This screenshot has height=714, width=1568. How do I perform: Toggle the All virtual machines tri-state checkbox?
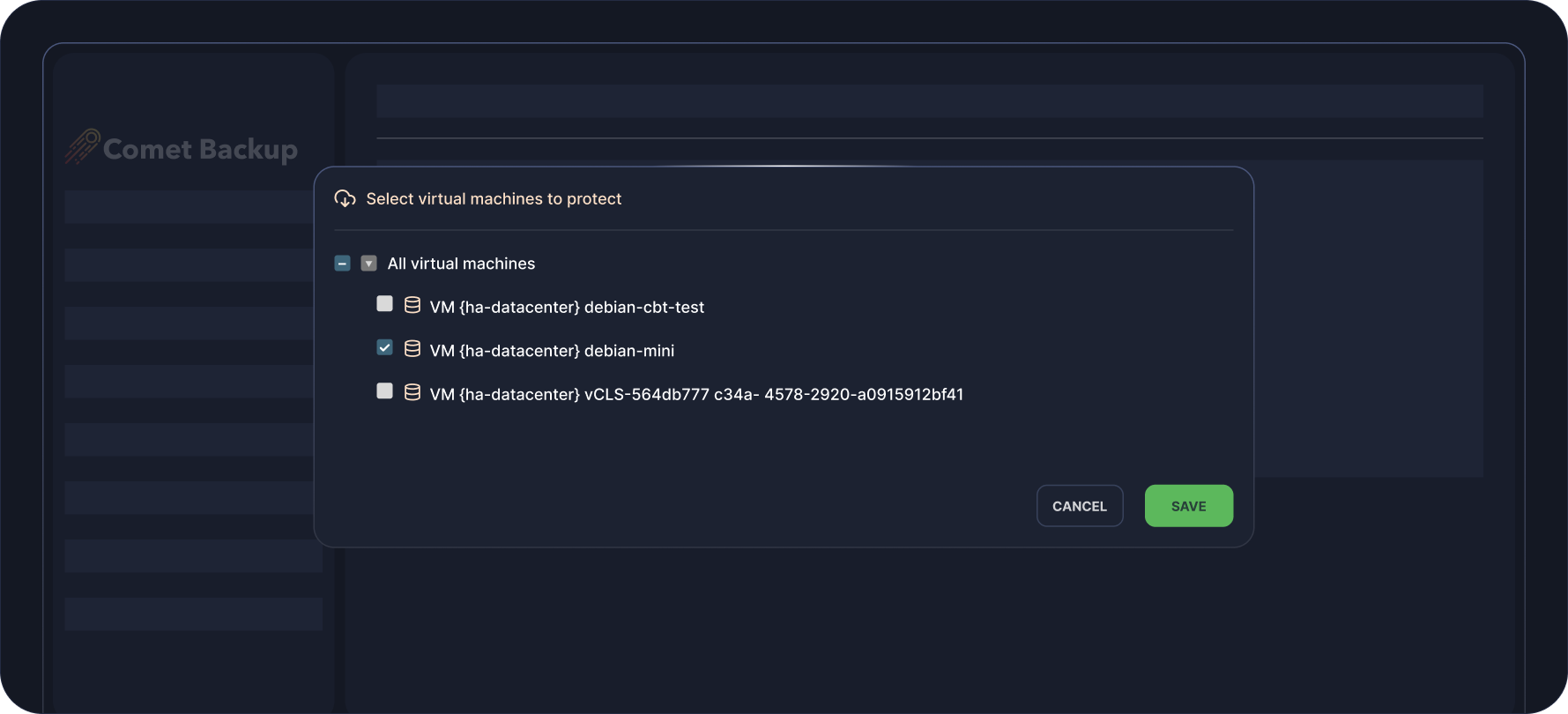pos(343,264)
